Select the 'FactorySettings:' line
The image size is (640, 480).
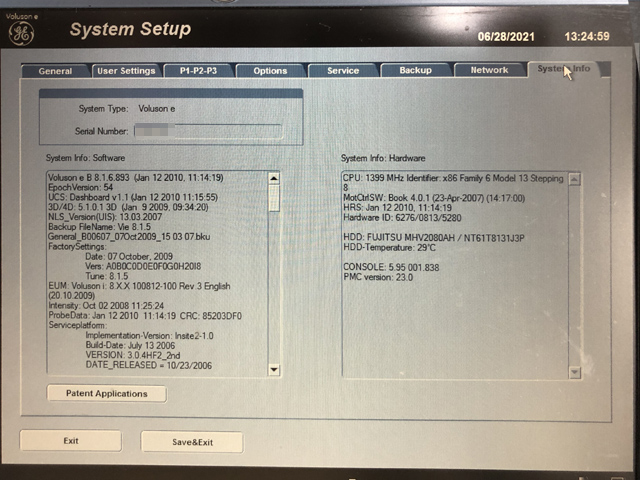click(77, 247)
